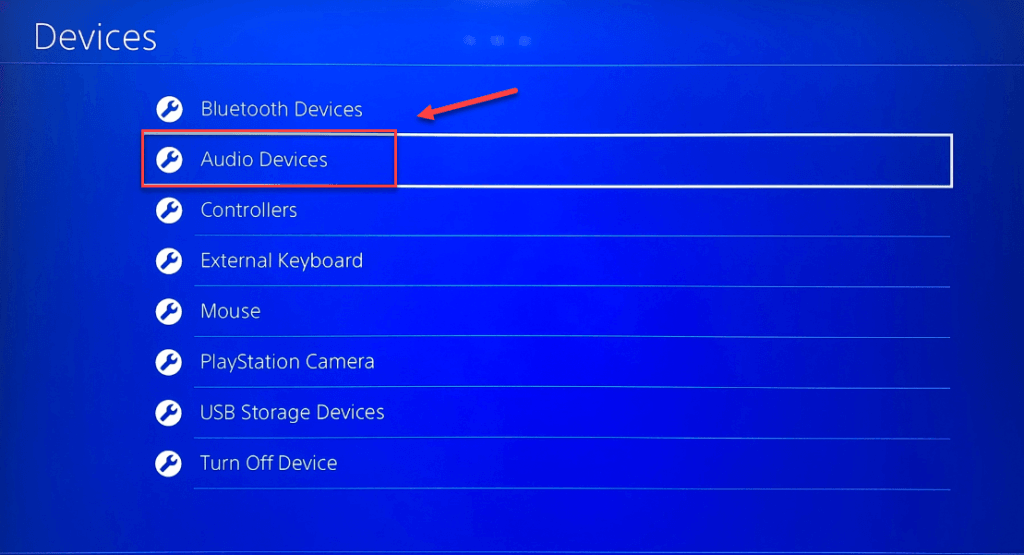Viewport: 1024px width, 555px height.
Task: Select the Audio Devices menu entry
Action: (x=264, y=159)
